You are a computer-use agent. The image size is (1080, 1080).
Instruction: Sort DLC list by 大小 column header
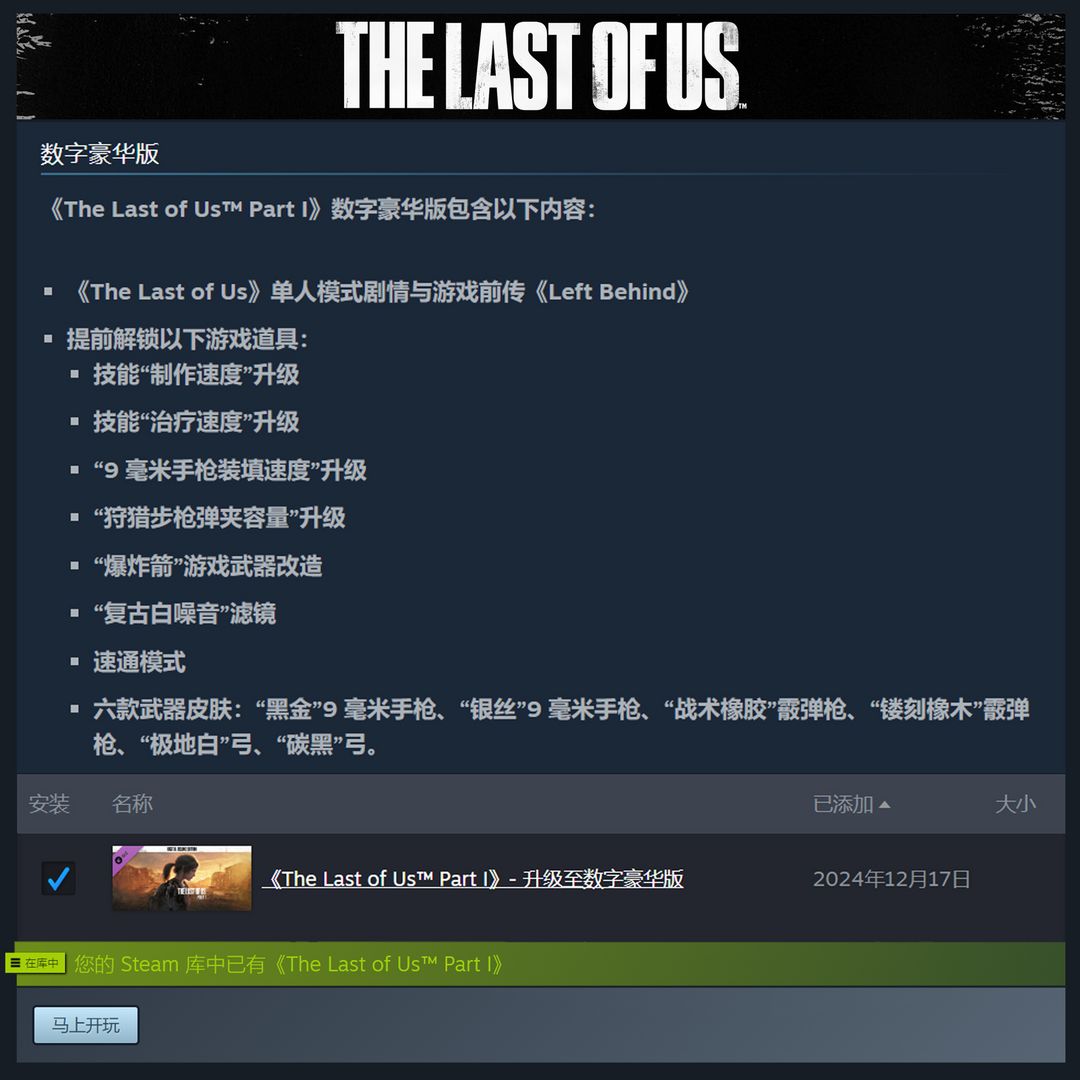click(1015, 804)
